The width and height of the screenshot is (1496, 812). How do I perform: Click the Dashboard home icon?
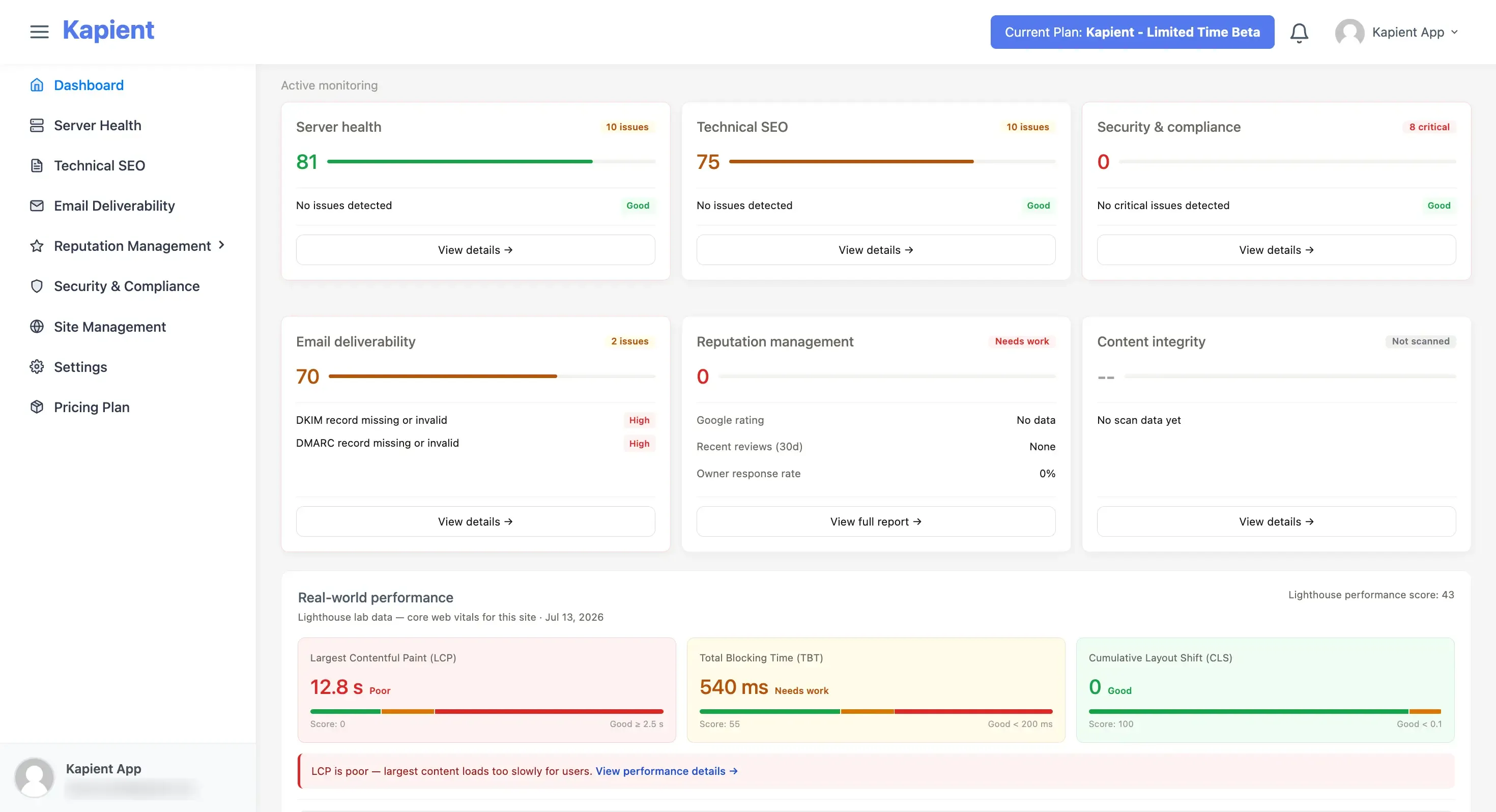pos(37,85)
